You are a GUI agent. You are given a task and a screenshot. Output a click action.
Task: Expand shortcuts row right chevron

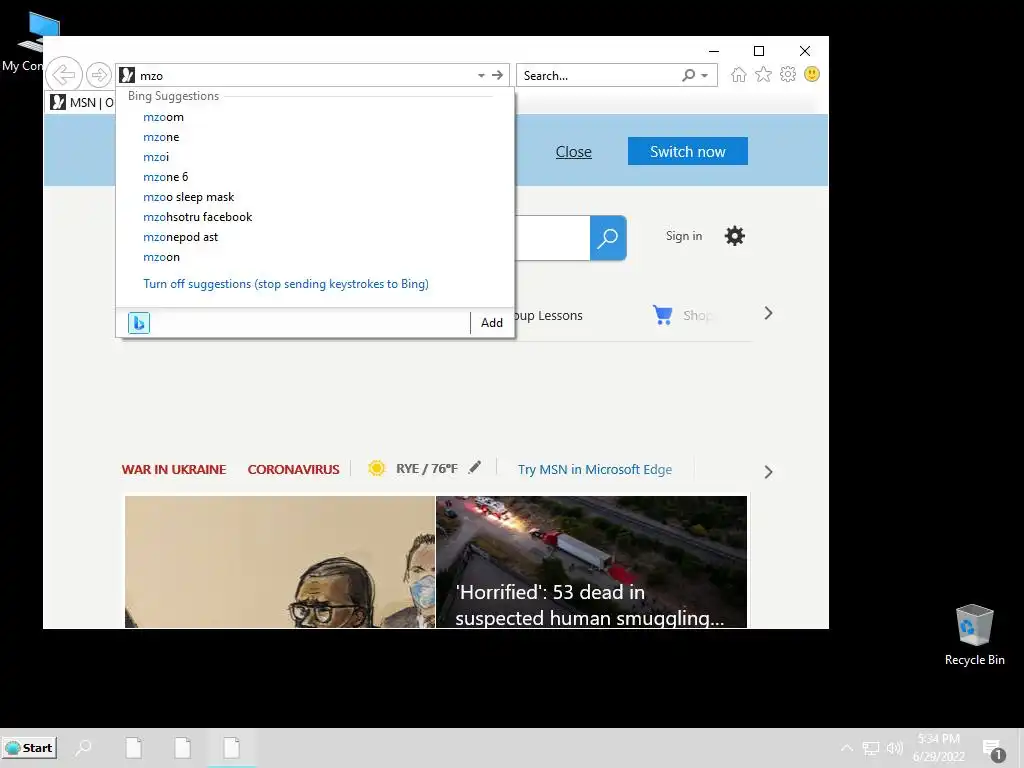point(769,313)
